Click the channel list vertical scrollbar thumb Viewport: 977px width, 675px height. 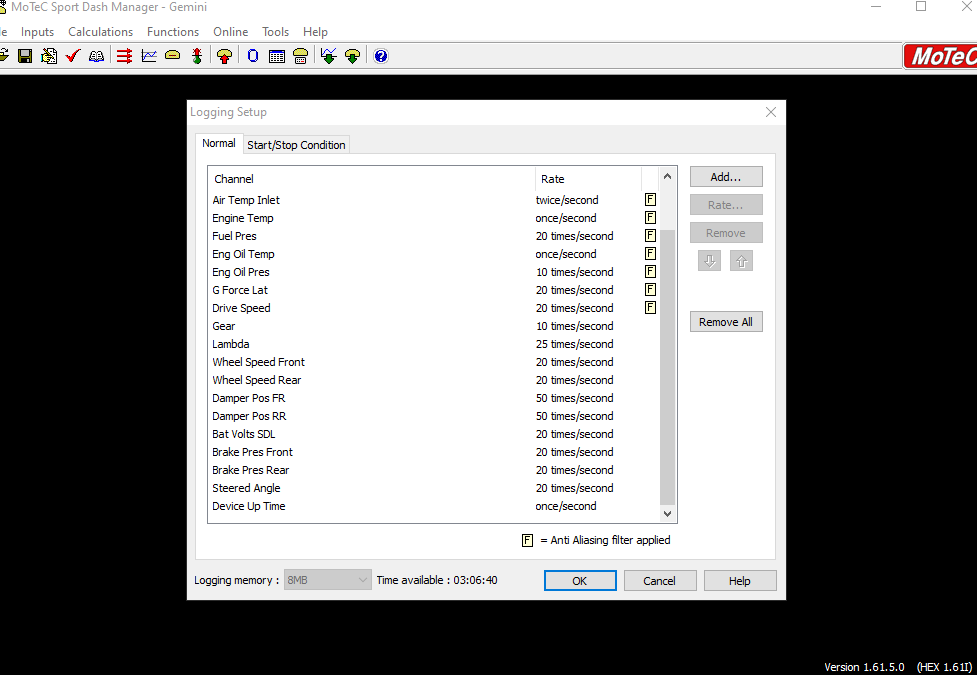(x=667, y=366)
